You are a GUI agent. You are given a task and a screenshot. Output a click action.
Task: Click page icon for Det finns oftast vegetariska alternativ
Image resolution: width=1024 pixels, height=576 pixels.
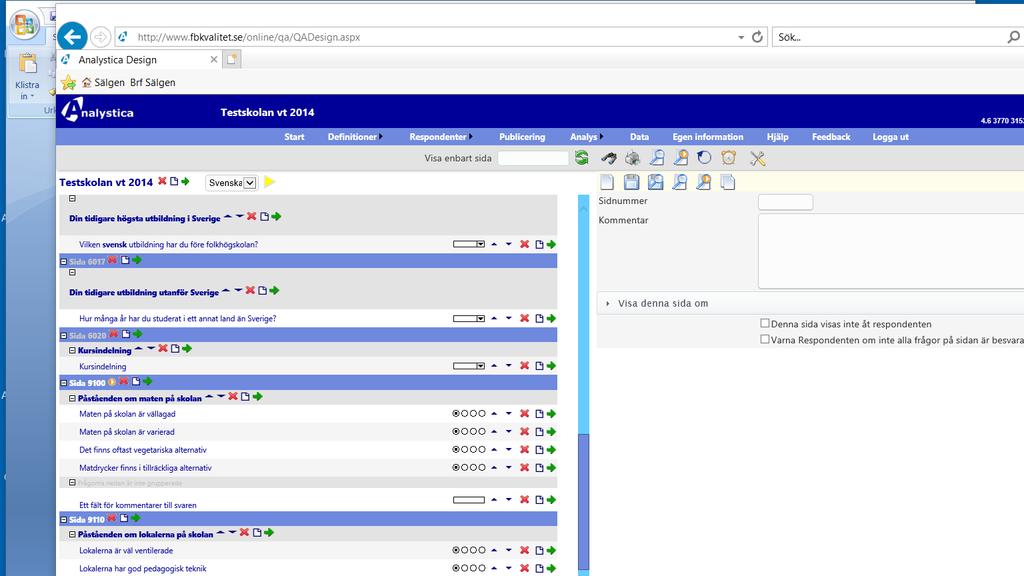[x=539, y=450]
